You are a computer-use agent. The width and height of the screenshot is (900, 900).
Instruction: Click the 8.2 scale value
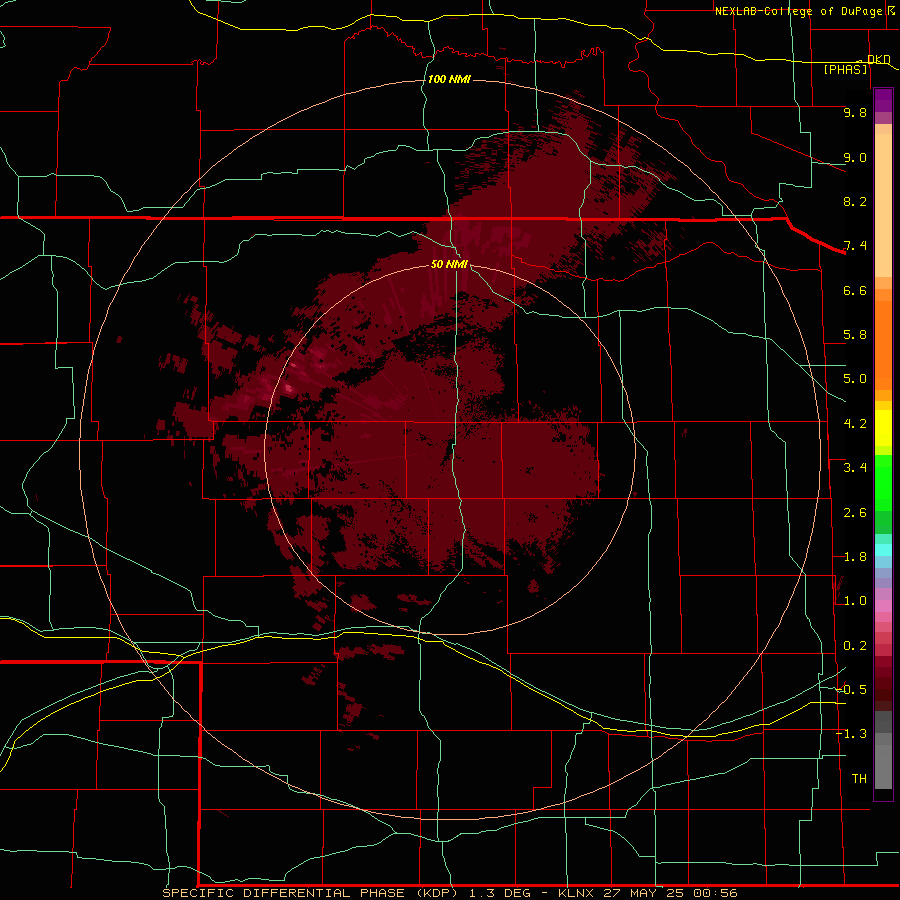click(x=855, y=201)
